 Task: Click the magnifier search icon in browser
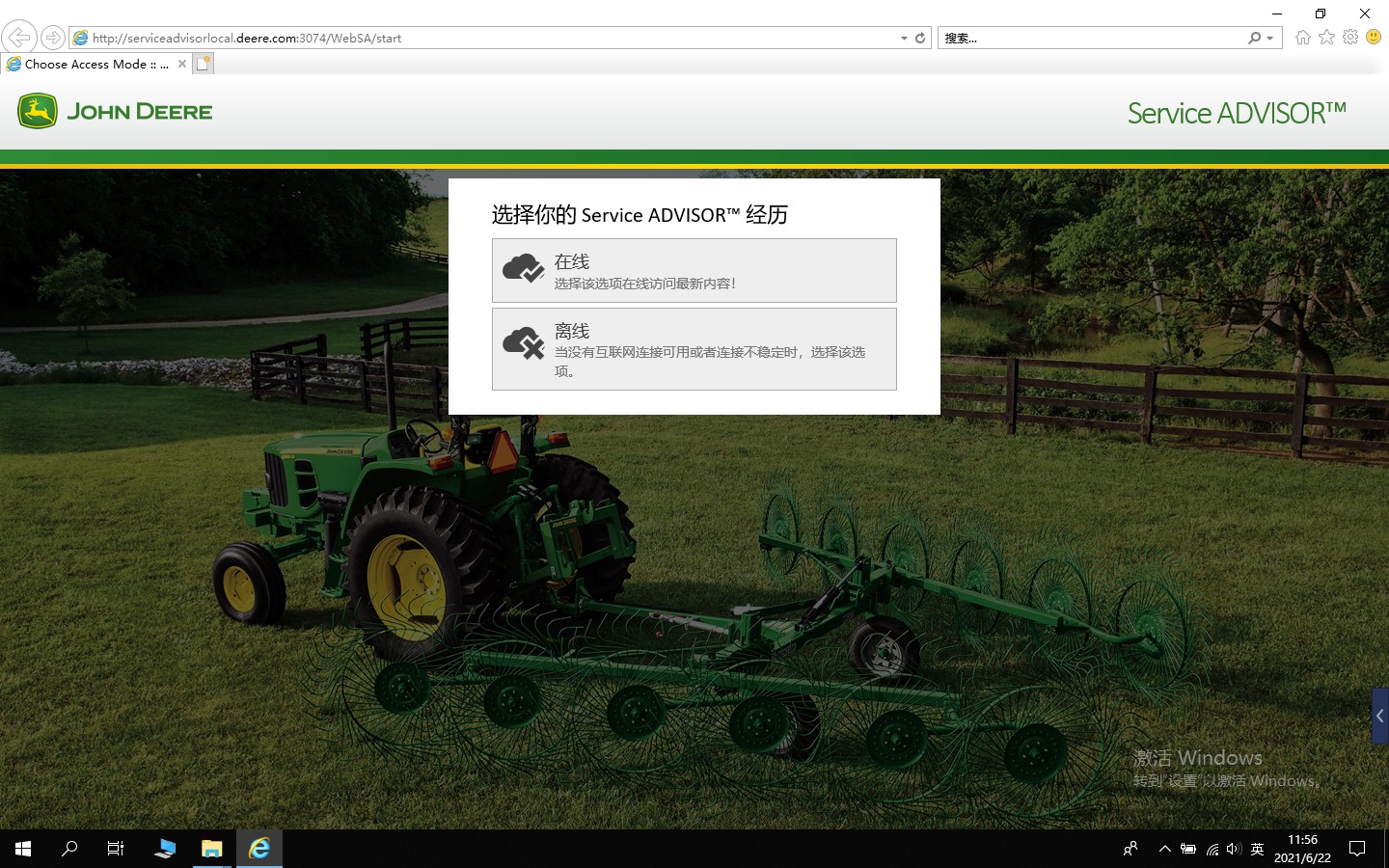pos(1254,38)
